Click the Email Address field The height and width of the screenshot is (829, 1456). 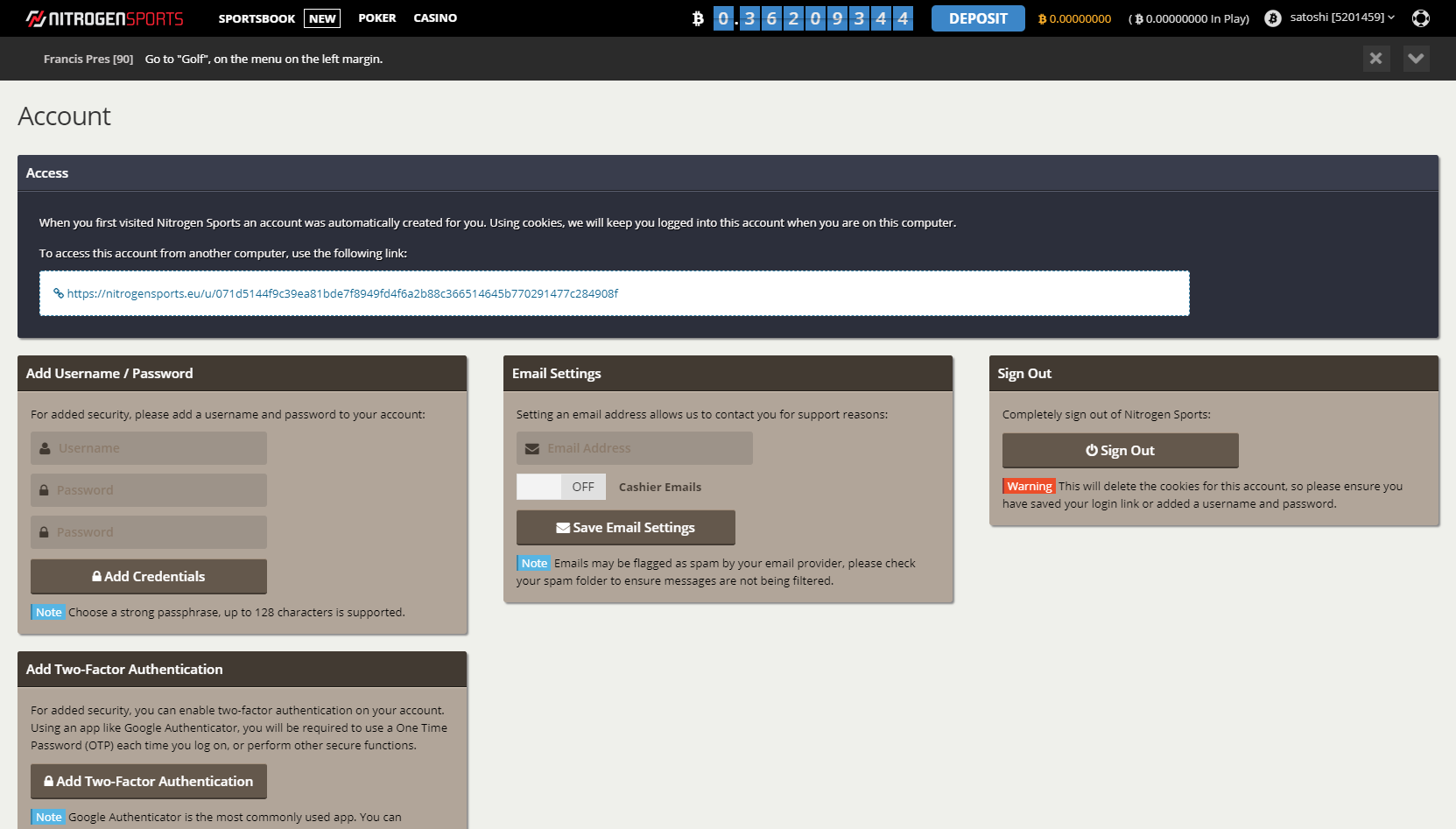[635, 448]
